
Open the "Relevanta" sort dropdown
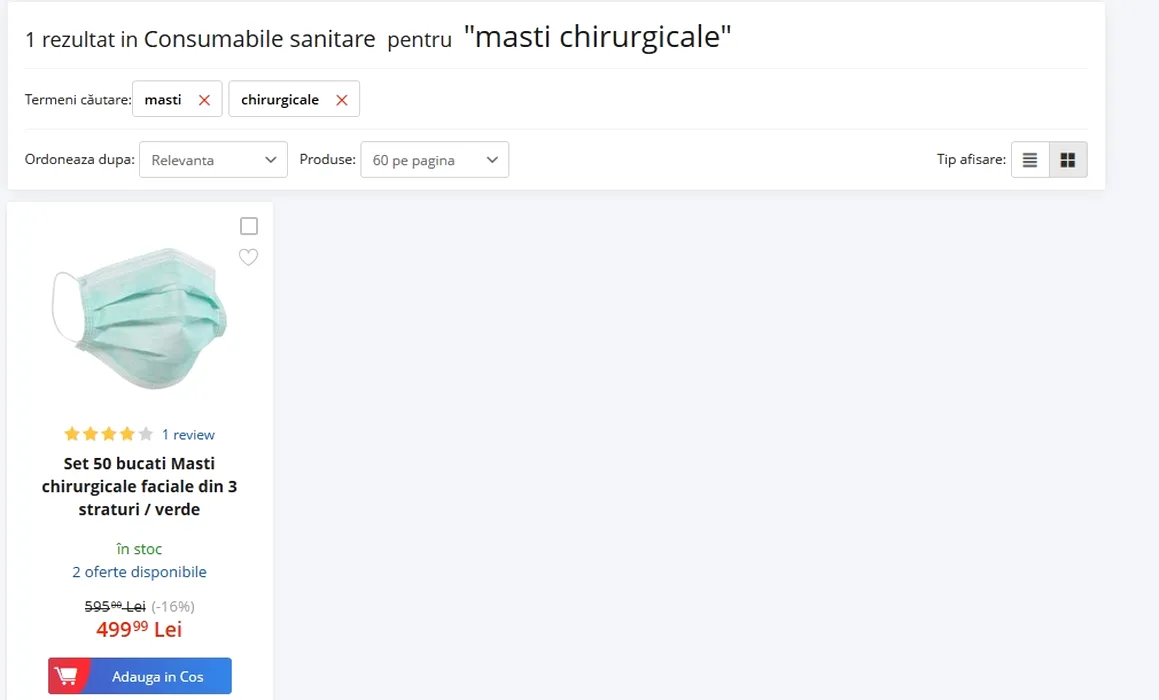[x=213, y=160]
